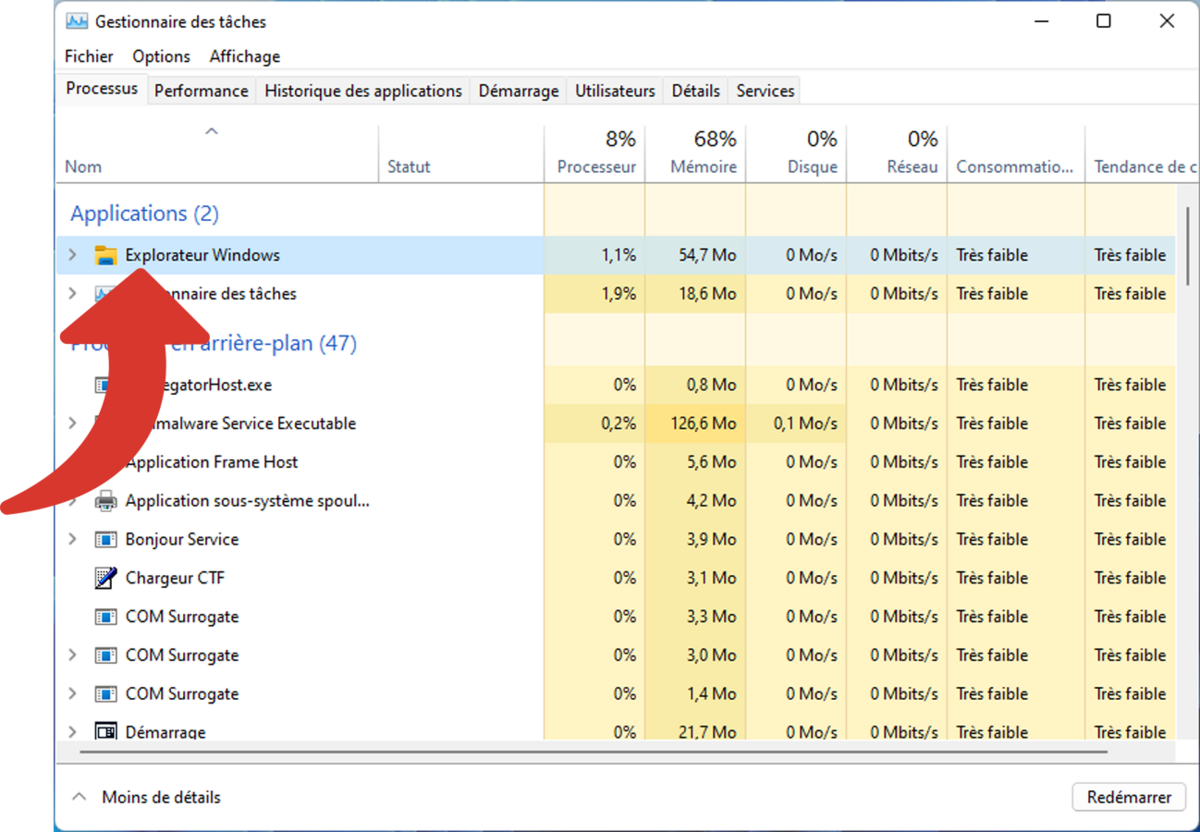Open the Options menu
This screenshot has width=1200, height=832.
coord(161,57)
